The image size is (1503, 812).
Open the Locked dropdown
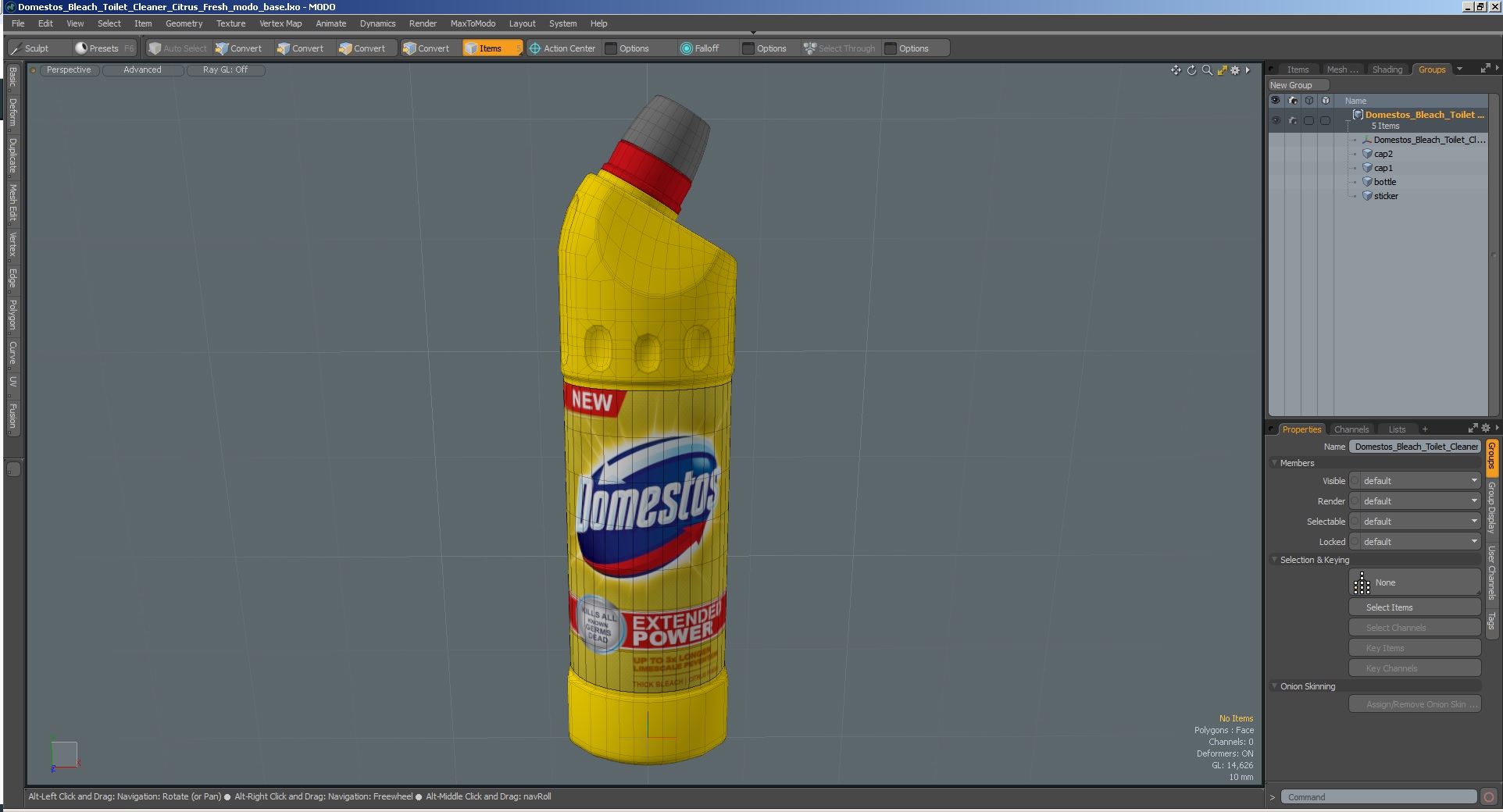(1416, 542)
